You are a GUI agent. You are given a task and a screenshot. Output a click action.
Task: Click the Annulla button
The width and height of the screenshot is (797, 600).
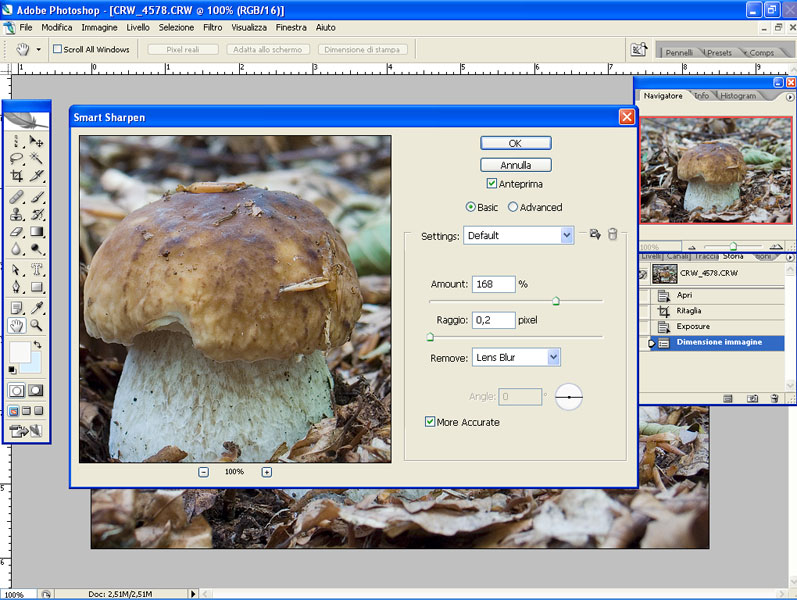point(515,165)
